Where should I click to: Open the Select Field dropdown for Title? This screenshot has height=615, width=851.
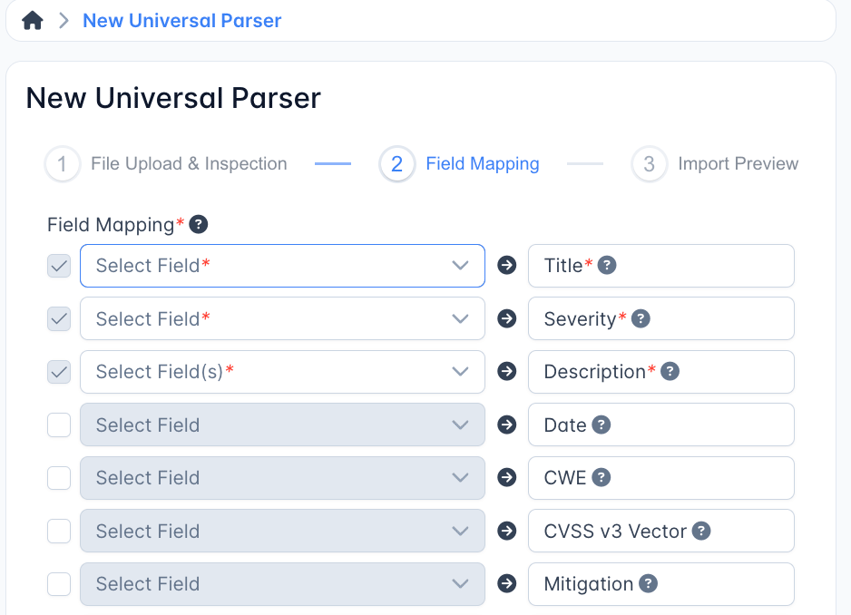point(282,265)
